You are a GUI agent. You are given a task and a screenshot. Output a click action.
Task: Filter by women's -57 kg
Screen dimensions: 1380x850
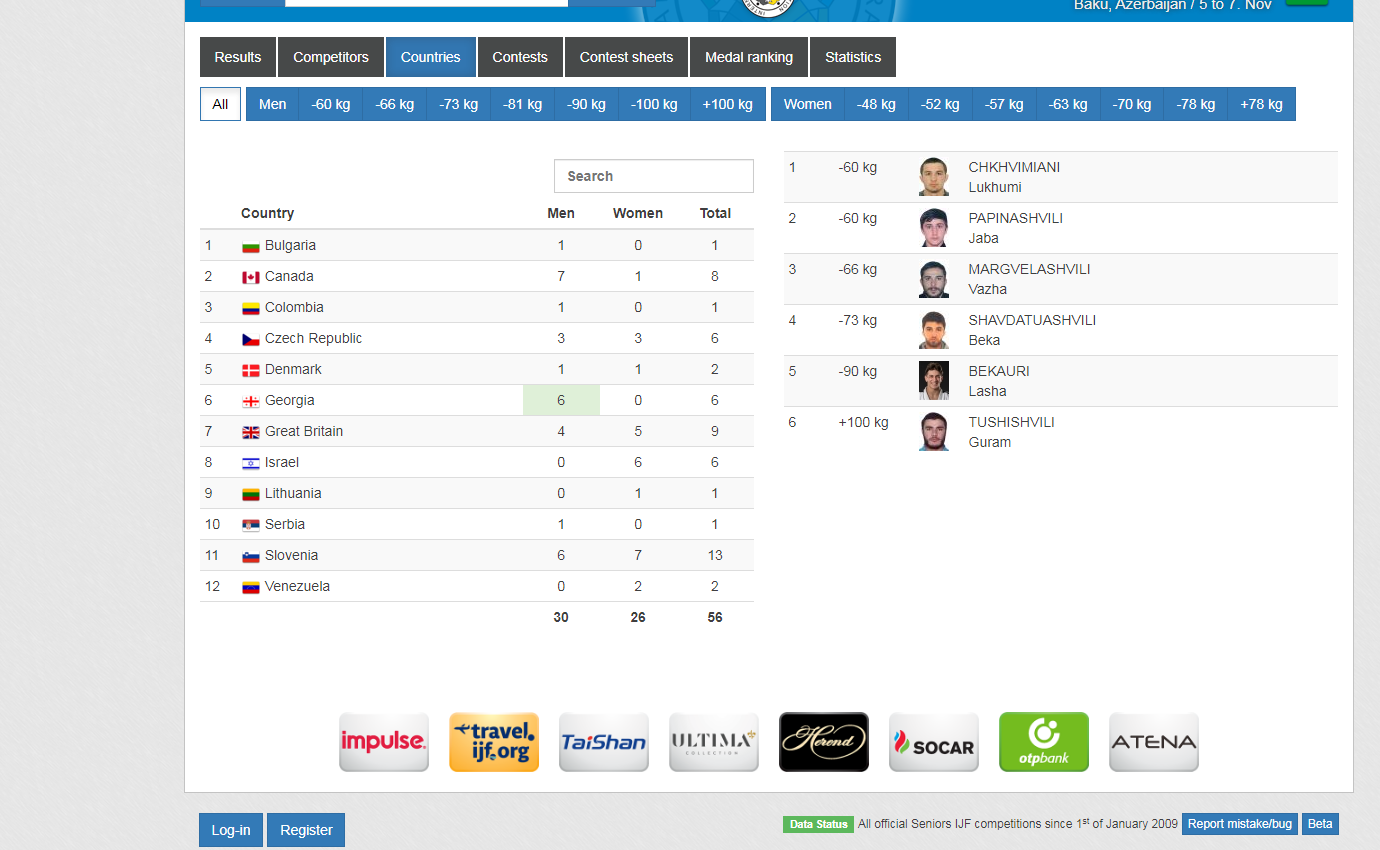tap(1005, 104)
